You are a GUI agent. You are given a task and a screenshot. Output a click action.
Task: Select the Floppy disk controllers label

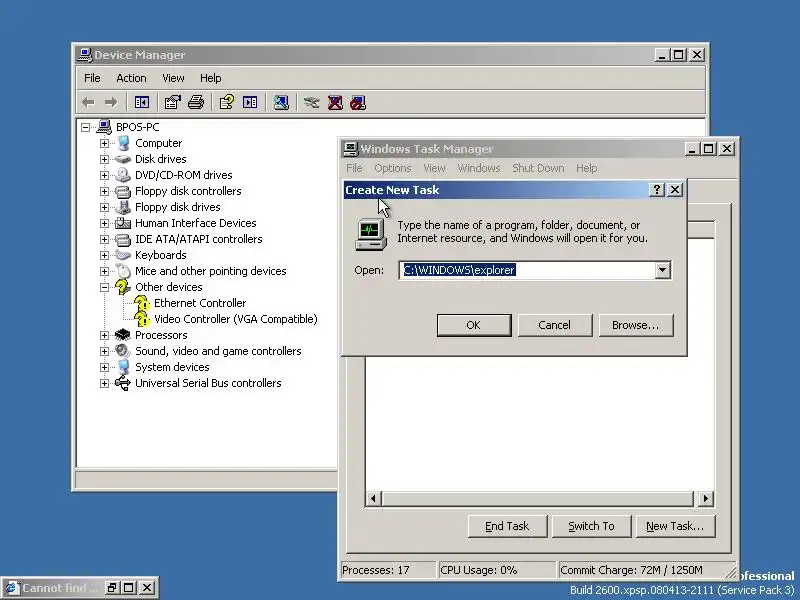point(188,191)
